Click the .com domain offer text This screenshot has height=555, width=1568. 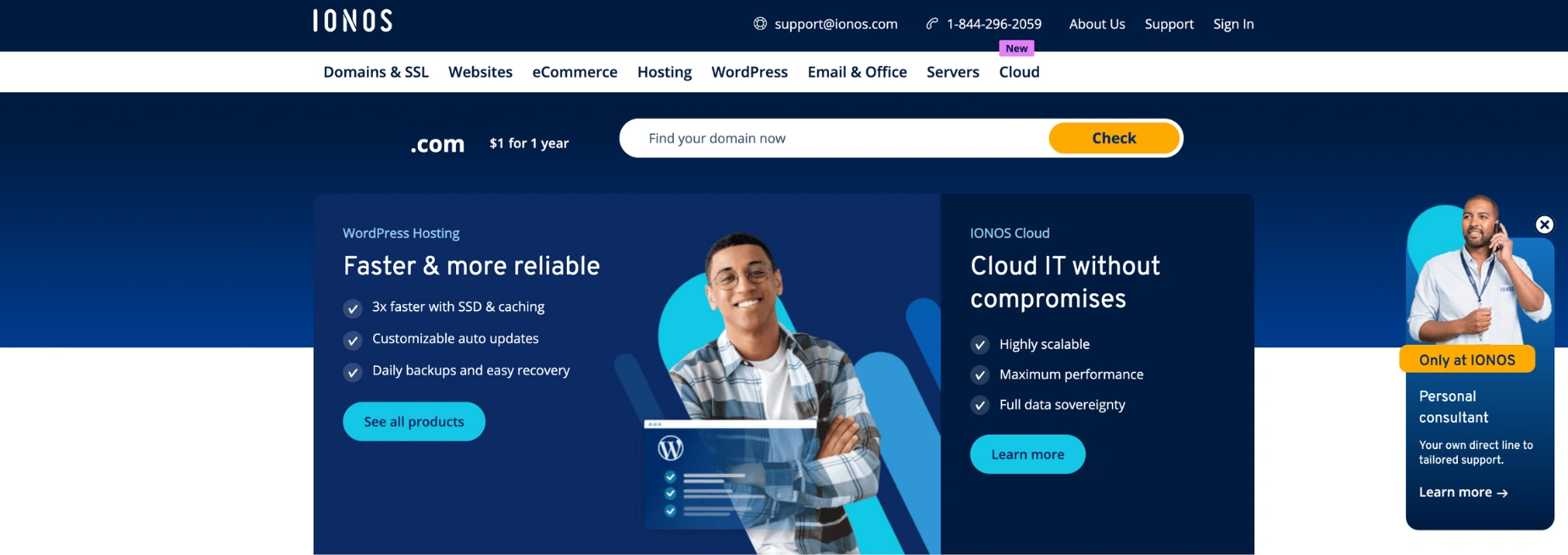pyautogui.click(x=437, y=144)
